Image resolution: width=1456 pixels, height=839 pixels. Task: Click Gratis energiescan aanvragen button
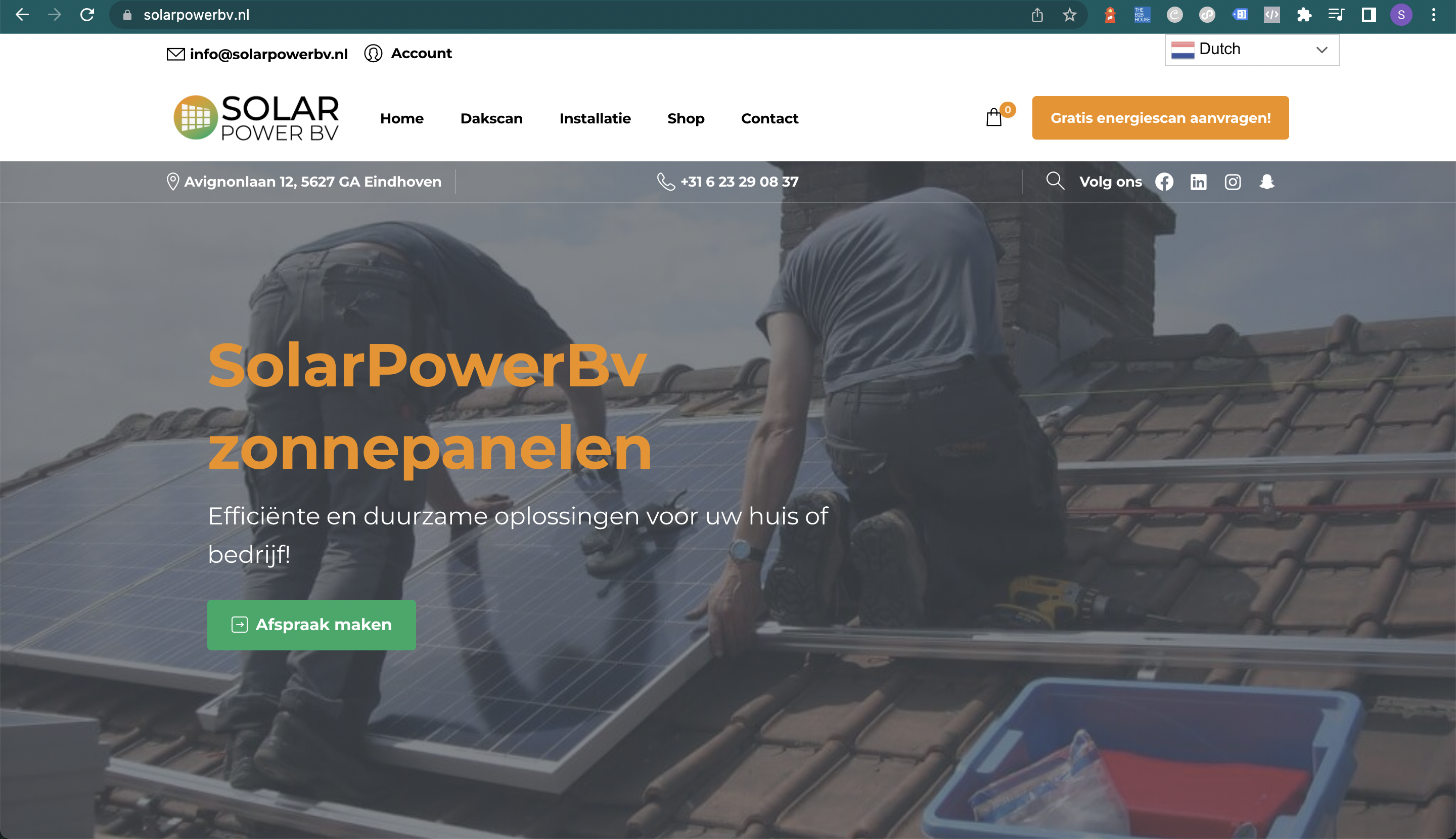point(1160,117)
